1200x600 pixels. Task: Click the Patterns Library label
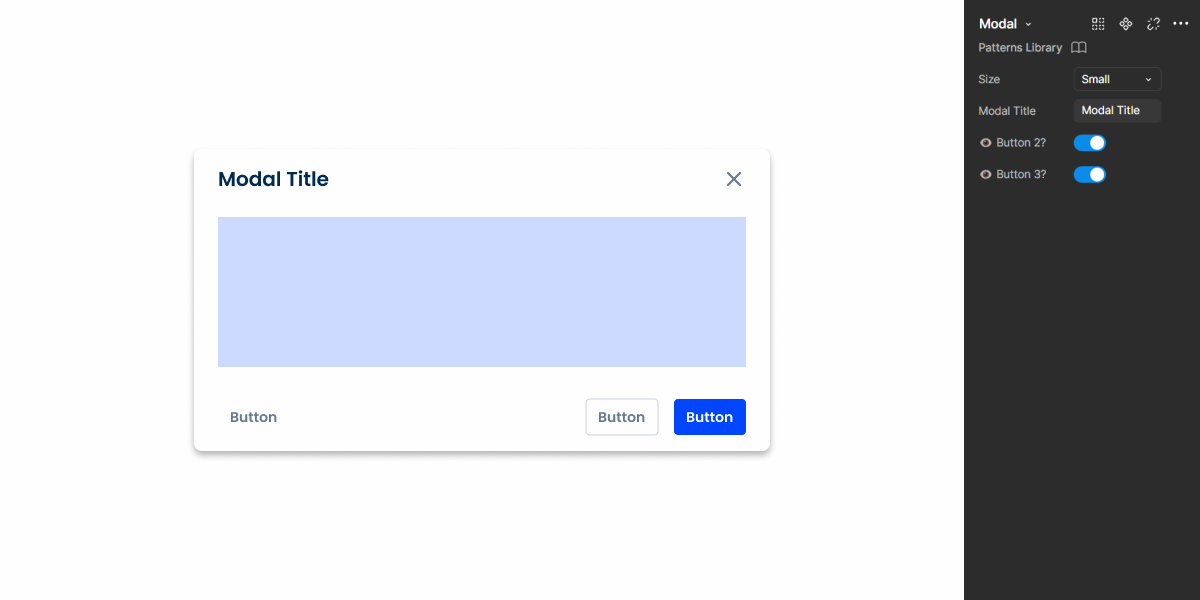(1019, 47)
